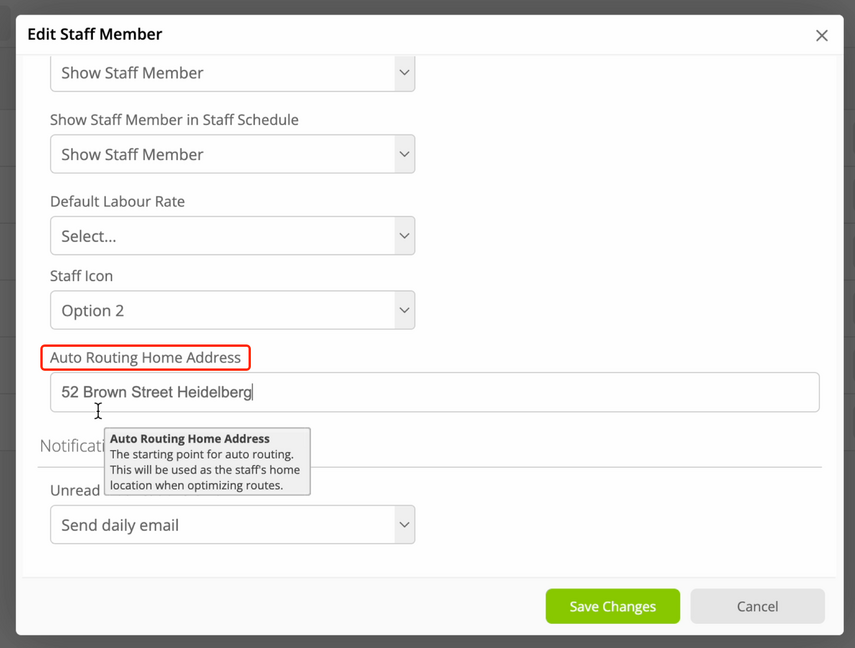Click the Edit Staff Member dialog title

95,34
